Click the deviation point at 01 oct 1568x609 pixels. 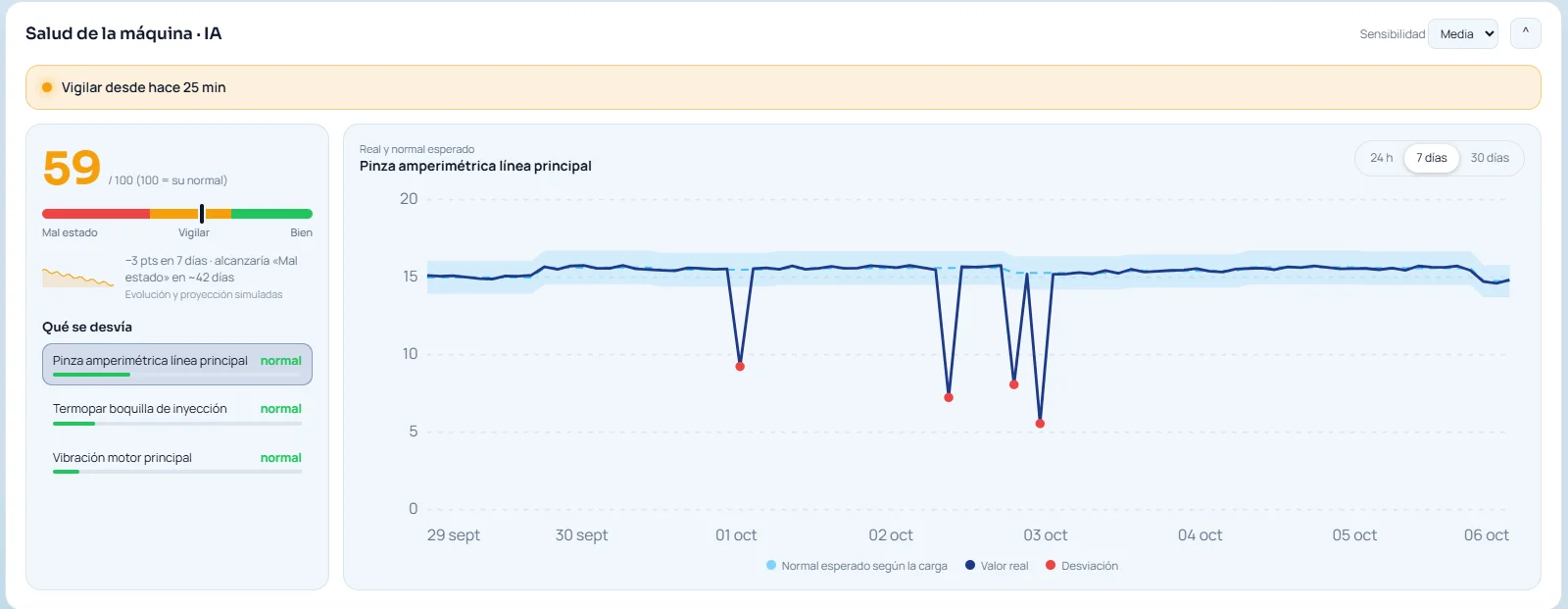click(740, 367)
